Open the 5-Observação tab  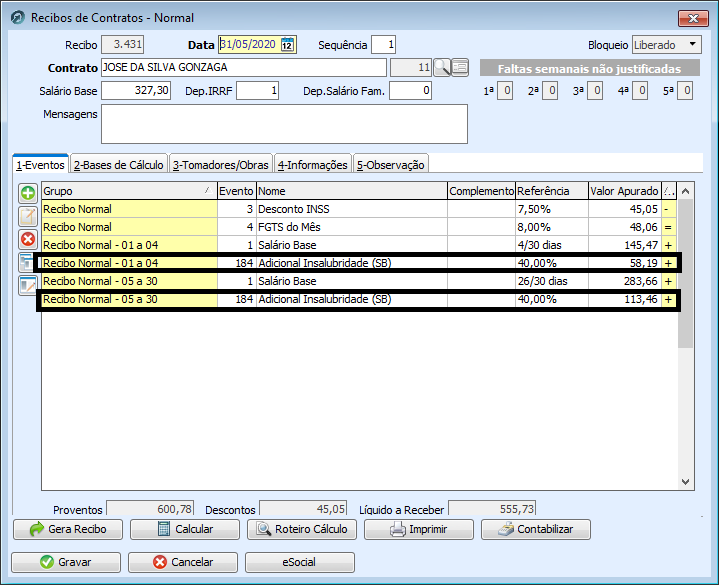(391, 165)
